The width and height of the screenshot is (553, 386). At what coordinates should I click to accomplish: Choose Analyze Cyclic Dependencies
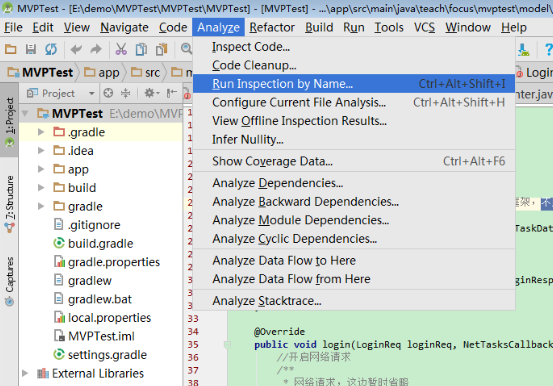click(354, 239)
